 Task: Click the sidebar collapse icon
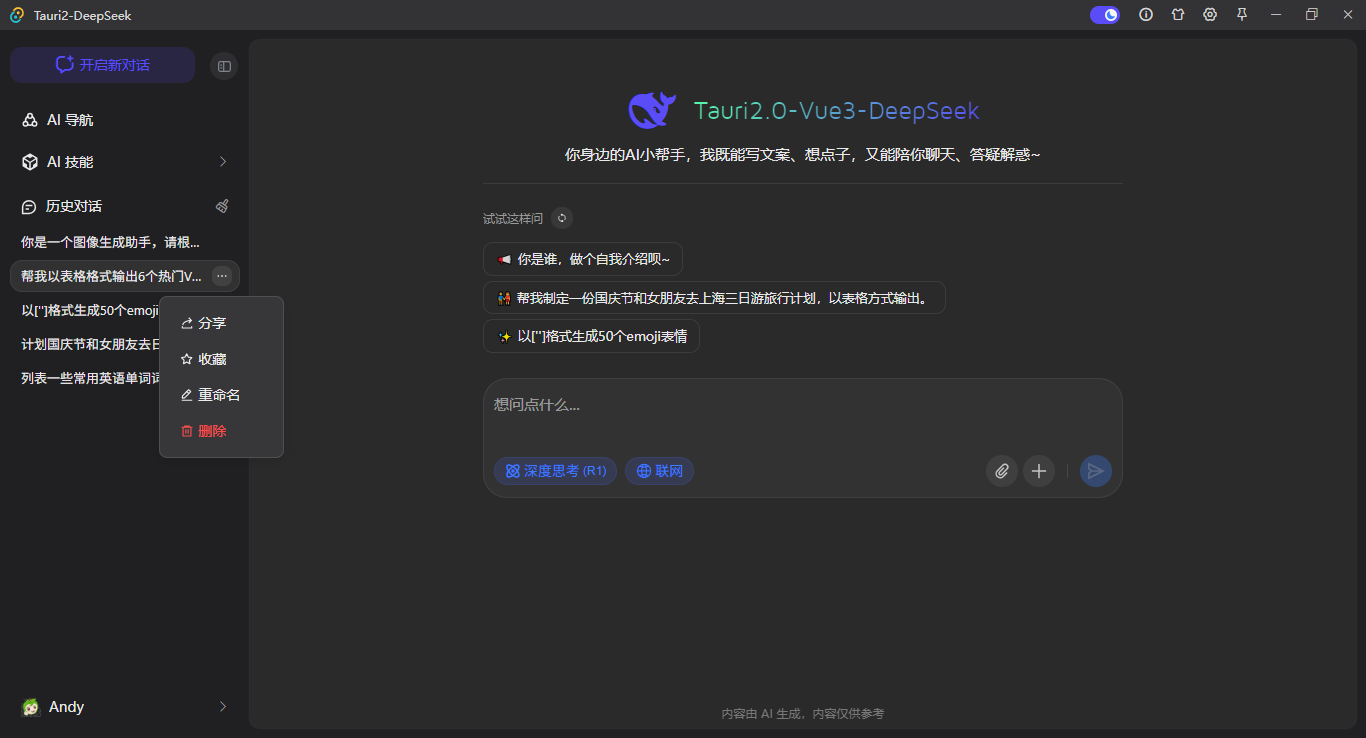tap(224, 66)
